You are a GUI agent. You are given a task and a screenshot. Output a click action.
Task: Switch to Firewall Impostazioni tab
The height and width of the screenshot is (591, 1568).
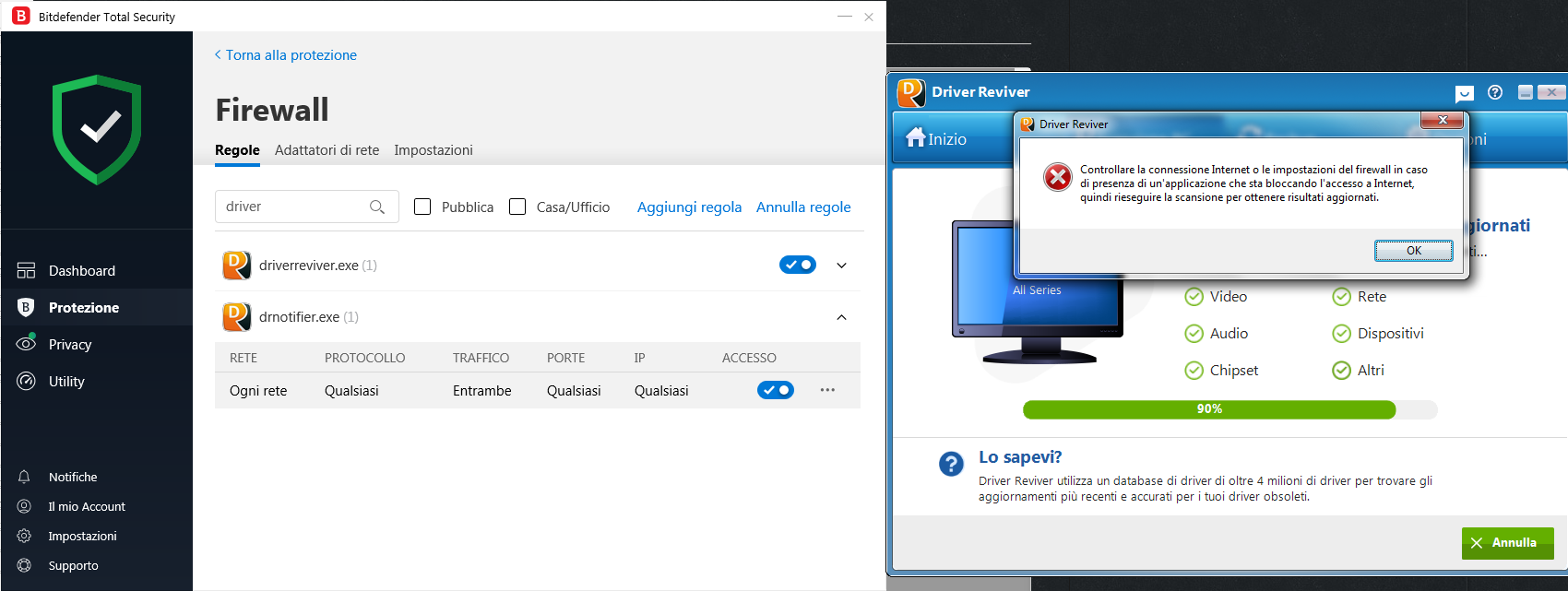[x=434, y=150]
